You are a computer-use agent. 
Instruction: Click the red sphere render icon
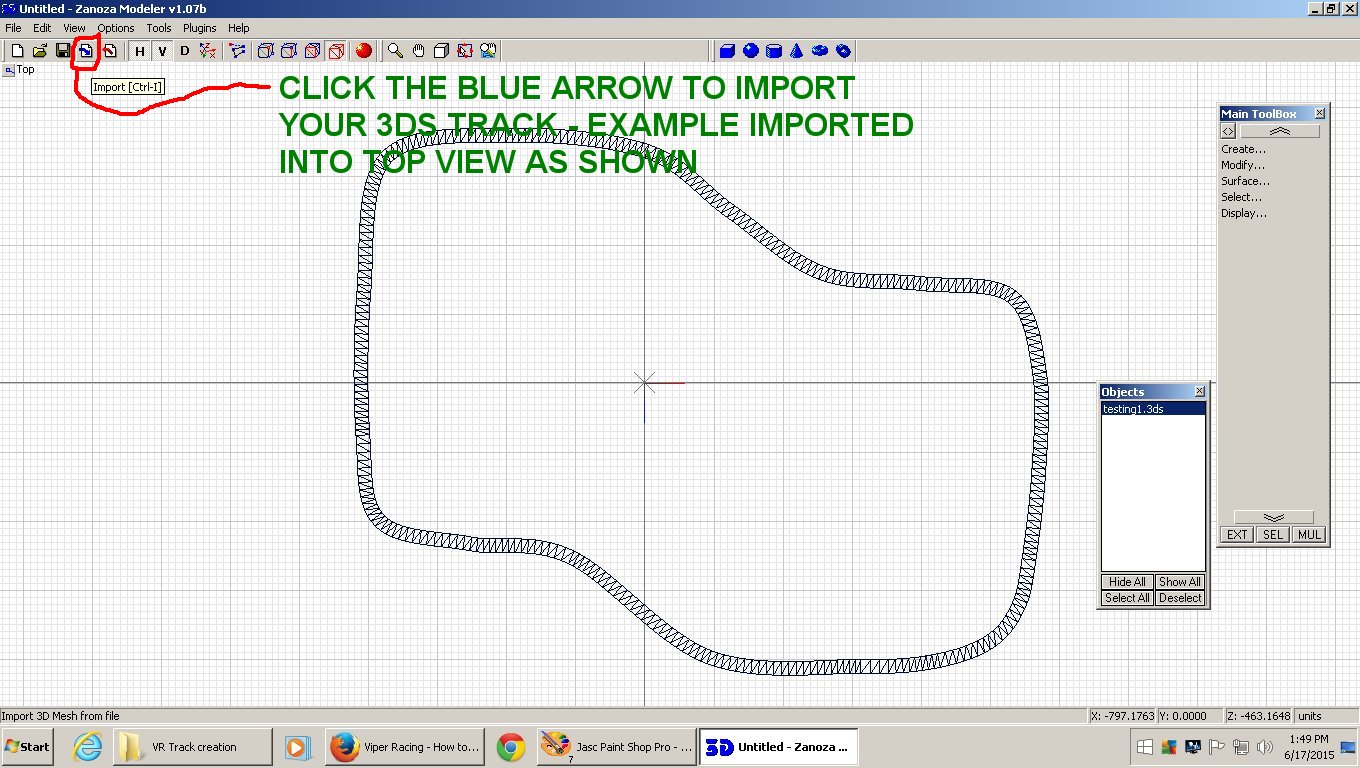tap(364, 51)
